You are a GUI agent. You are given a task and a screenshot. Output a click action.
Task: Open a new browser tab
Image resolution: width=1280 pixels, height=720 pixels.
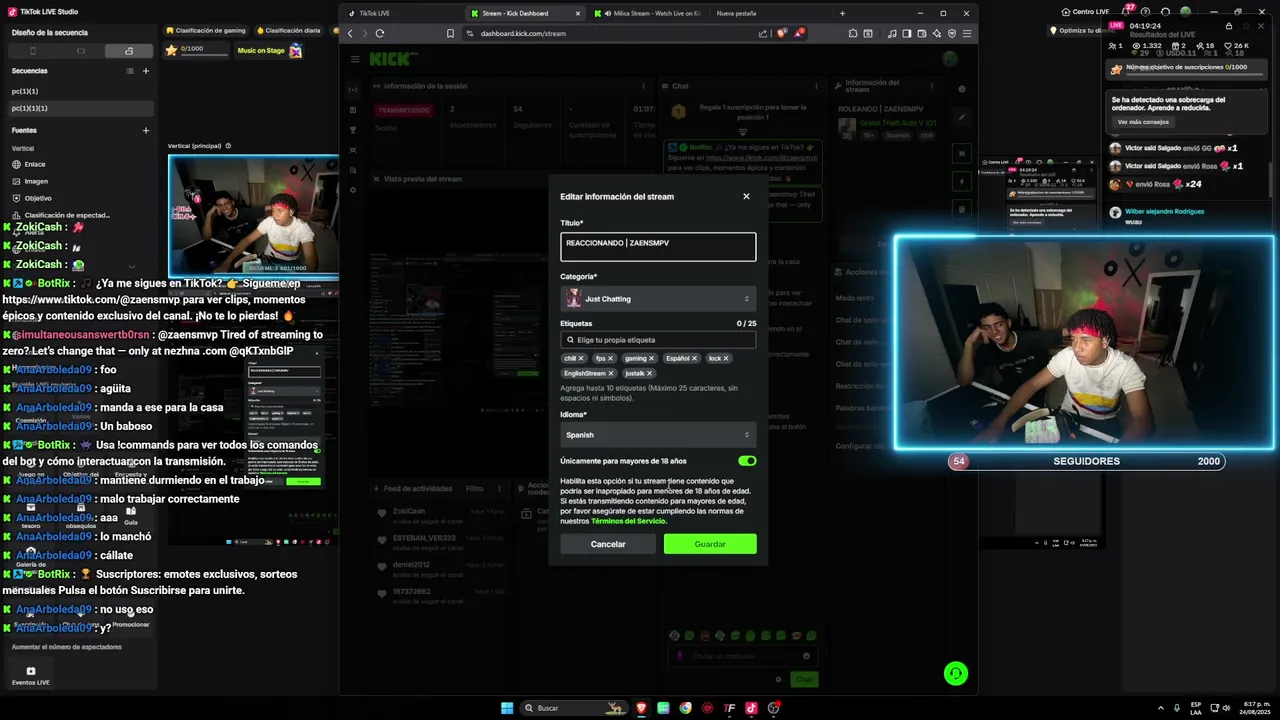842,13
